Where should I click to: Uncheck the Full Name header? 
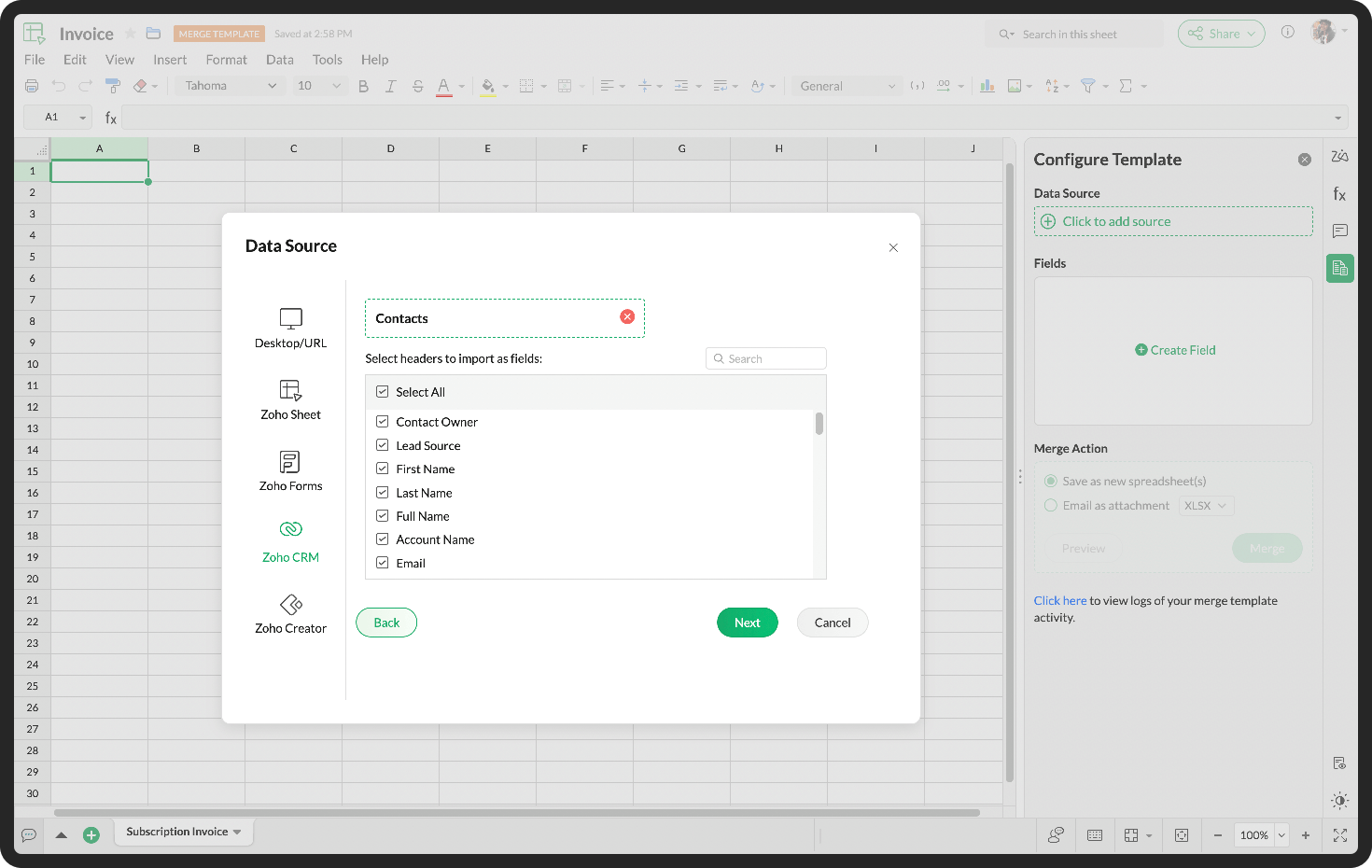pyautogui.click(x=382, y=515)
